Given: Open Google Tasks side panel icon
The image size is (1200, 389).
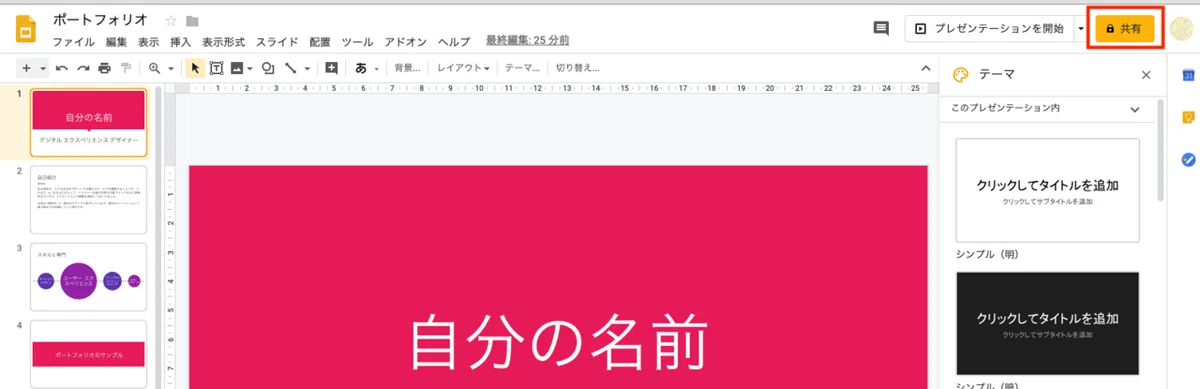Looking at the screenshot, I should [1188, 159].
